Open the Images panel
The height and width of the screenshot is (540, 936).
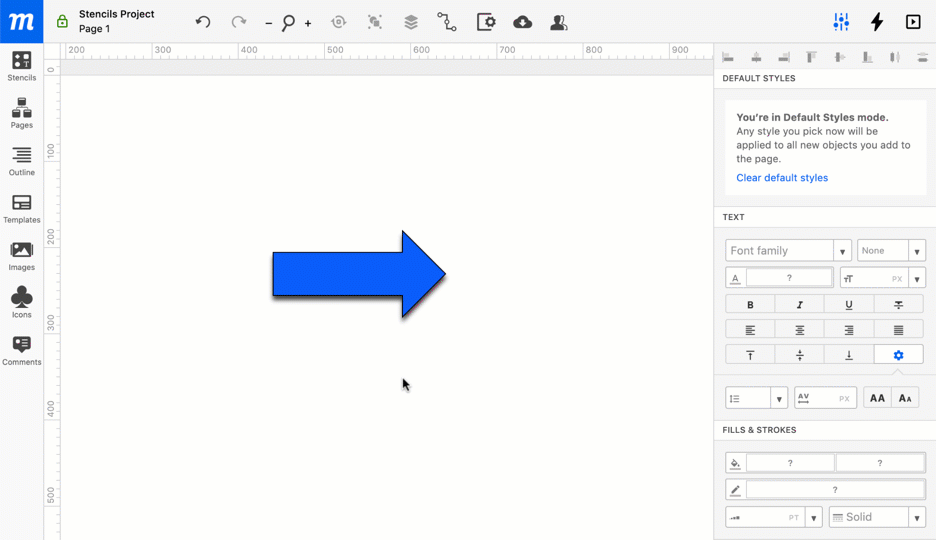21,256
